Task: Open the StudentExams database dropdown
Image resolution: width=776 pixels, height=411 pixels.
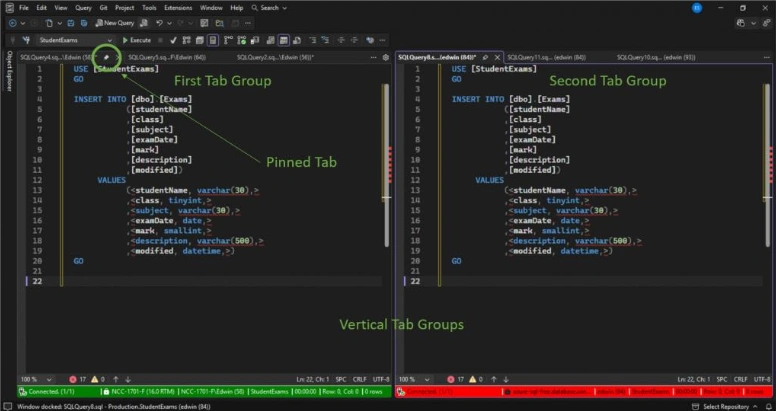Action: pos(76,40)
